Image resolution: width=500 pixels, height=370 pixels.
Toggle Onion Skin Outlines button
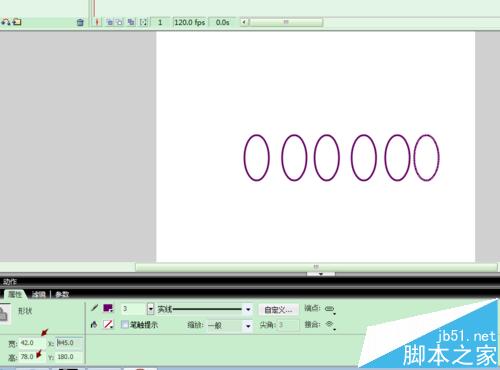coord(120,22)
